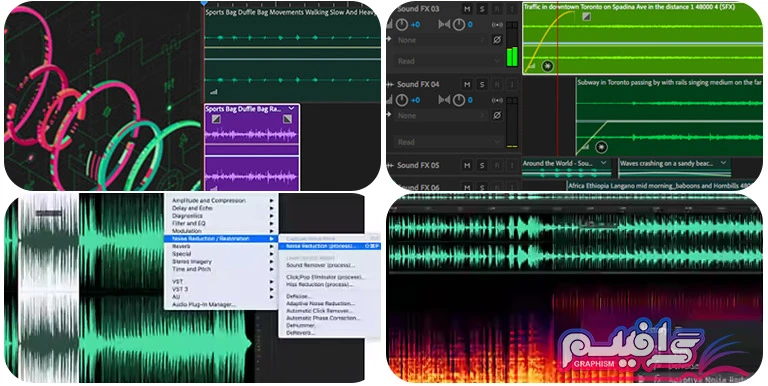Click clip volume icon on Sports Bag Movements clip
The image size is (768, 386).
[214, 92]
